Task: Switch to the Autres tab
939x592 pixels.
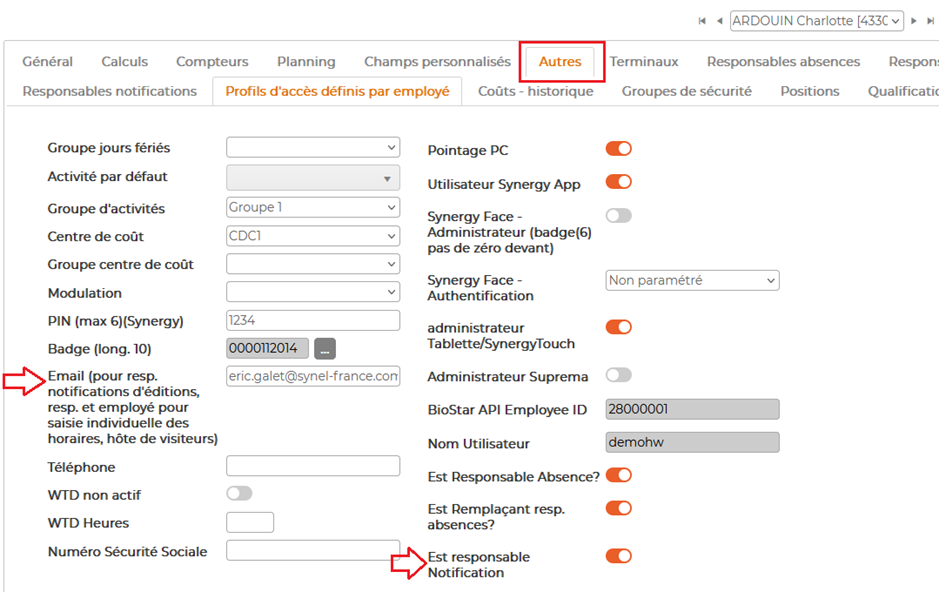Action: pos(560,62)
